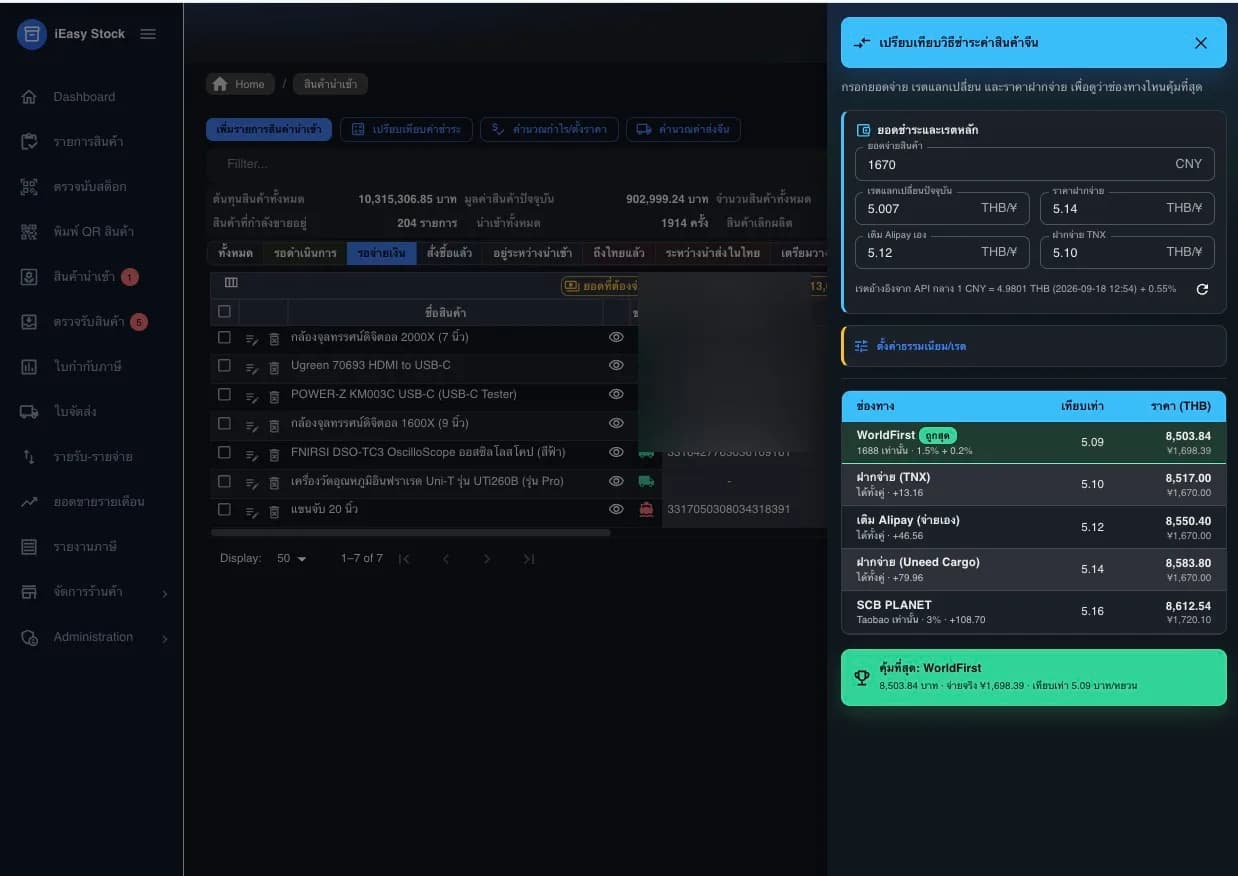Delete the แขนจับ 20 นิ้ว row
Screen dimensions: 1238x876
point(274,511)
